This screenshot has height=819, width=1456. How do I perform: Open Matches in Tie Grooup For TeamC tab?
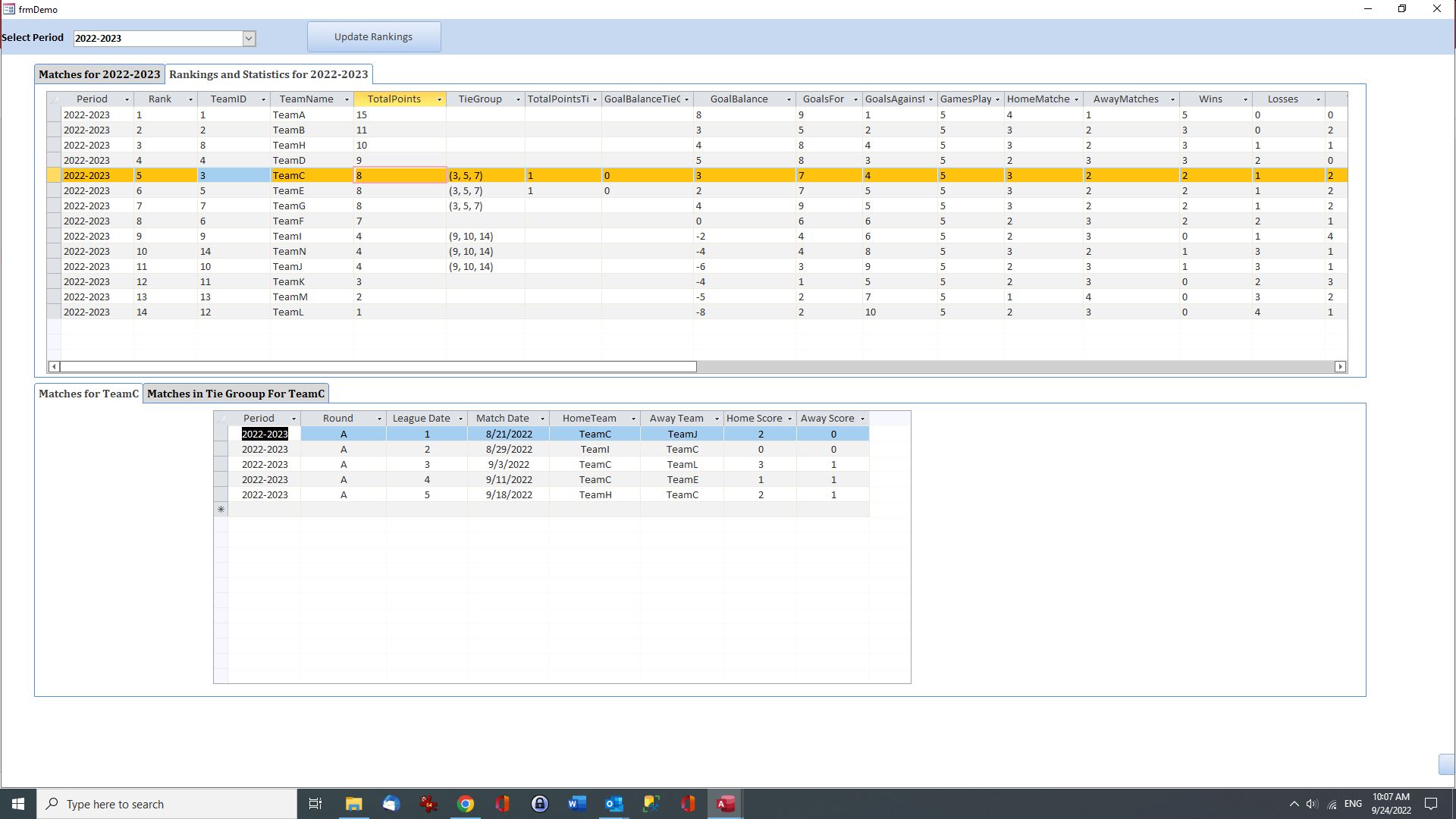point(235,394)
